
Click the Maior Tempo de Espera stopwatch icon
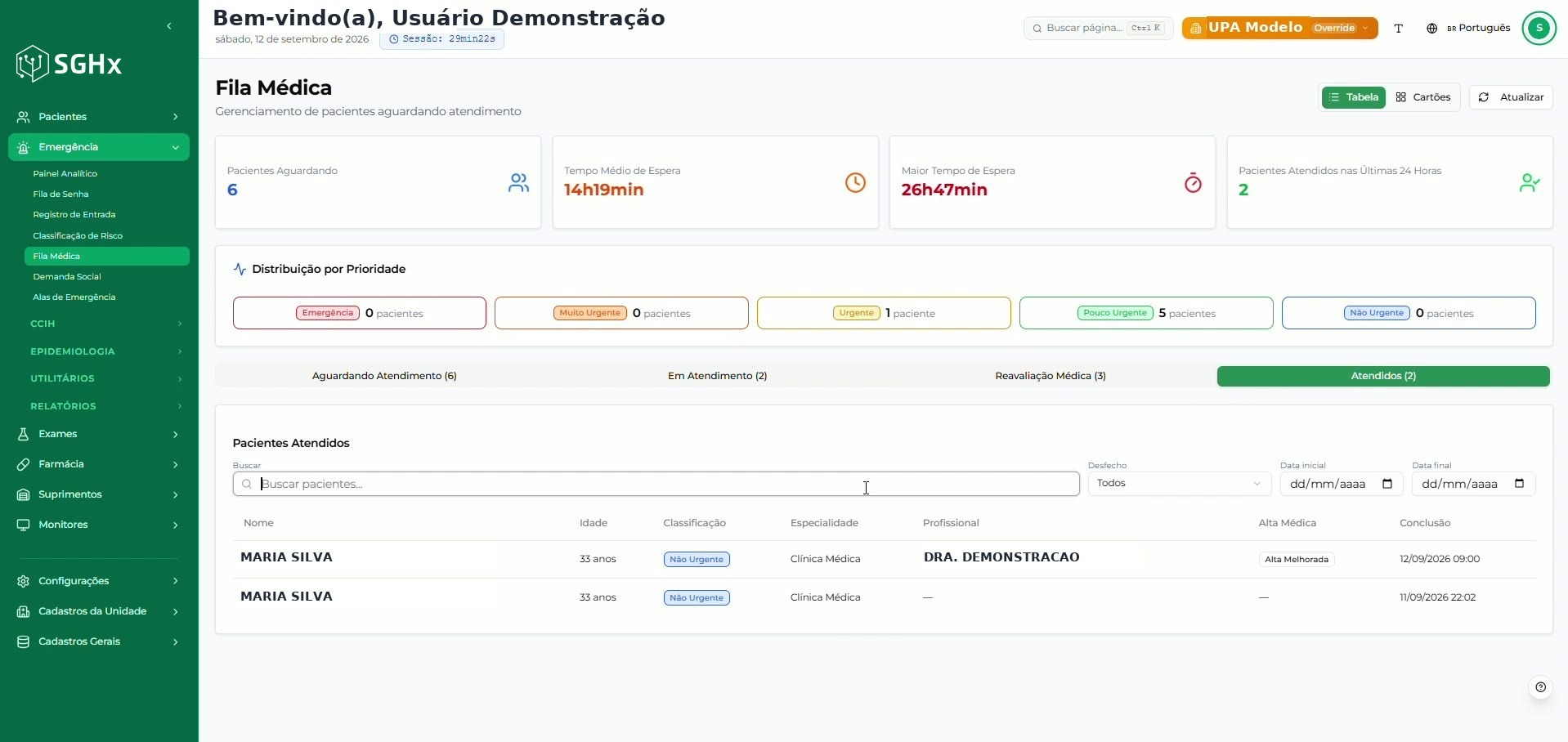click(1193, 182)
